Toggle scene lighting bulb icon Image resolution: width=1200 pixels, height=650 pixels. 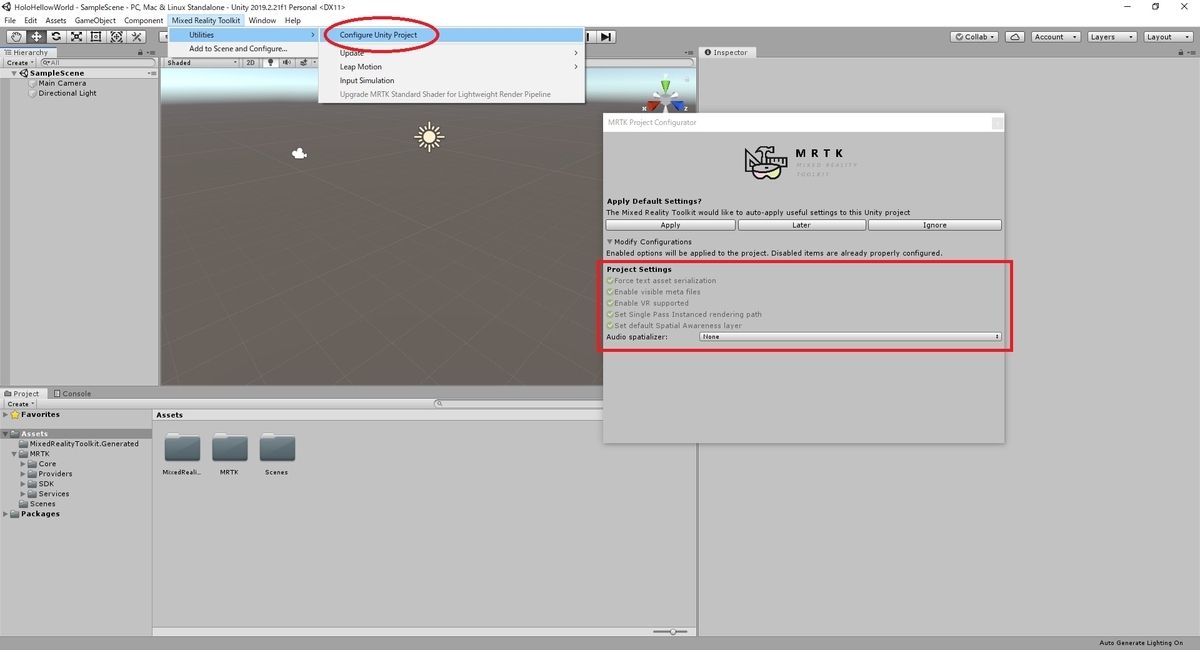pyautogui.click(x=270, y=62)
